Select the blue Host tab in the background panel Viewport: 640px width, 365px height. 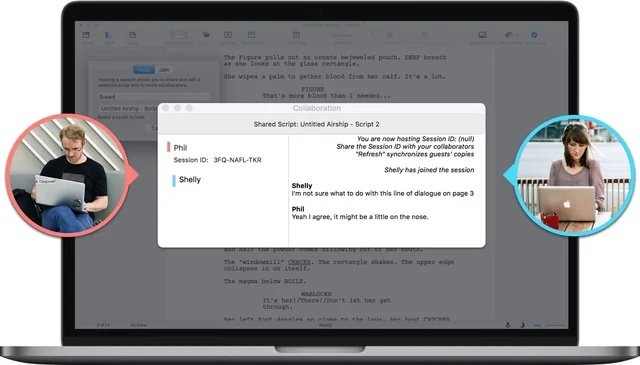coord(144,70)
